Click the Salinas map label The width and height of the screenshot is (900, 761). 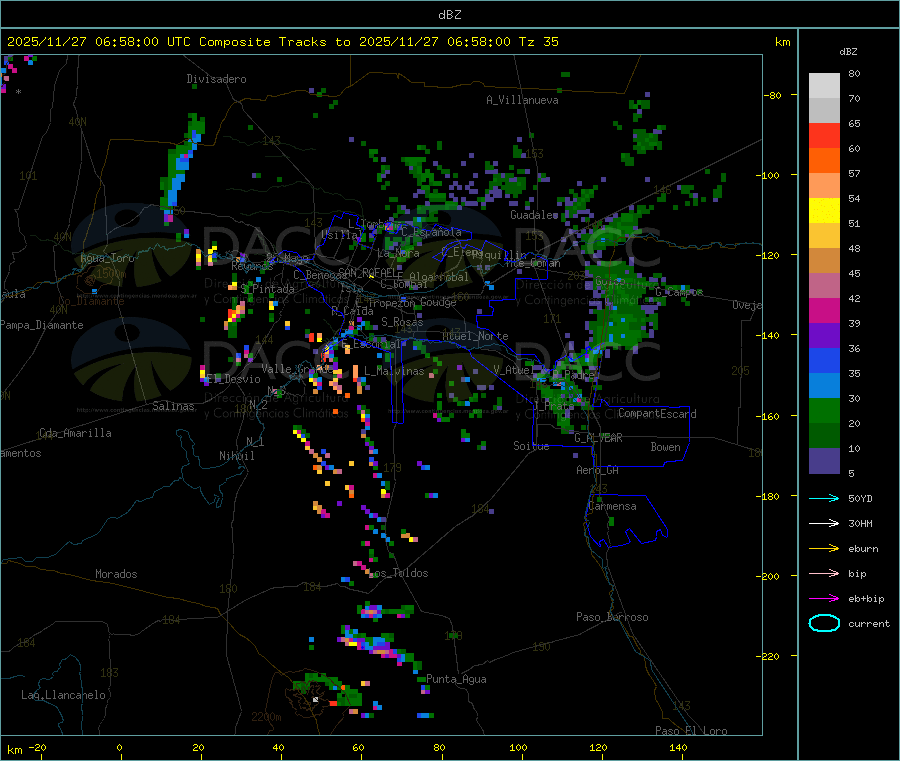(x=173, y=406)
